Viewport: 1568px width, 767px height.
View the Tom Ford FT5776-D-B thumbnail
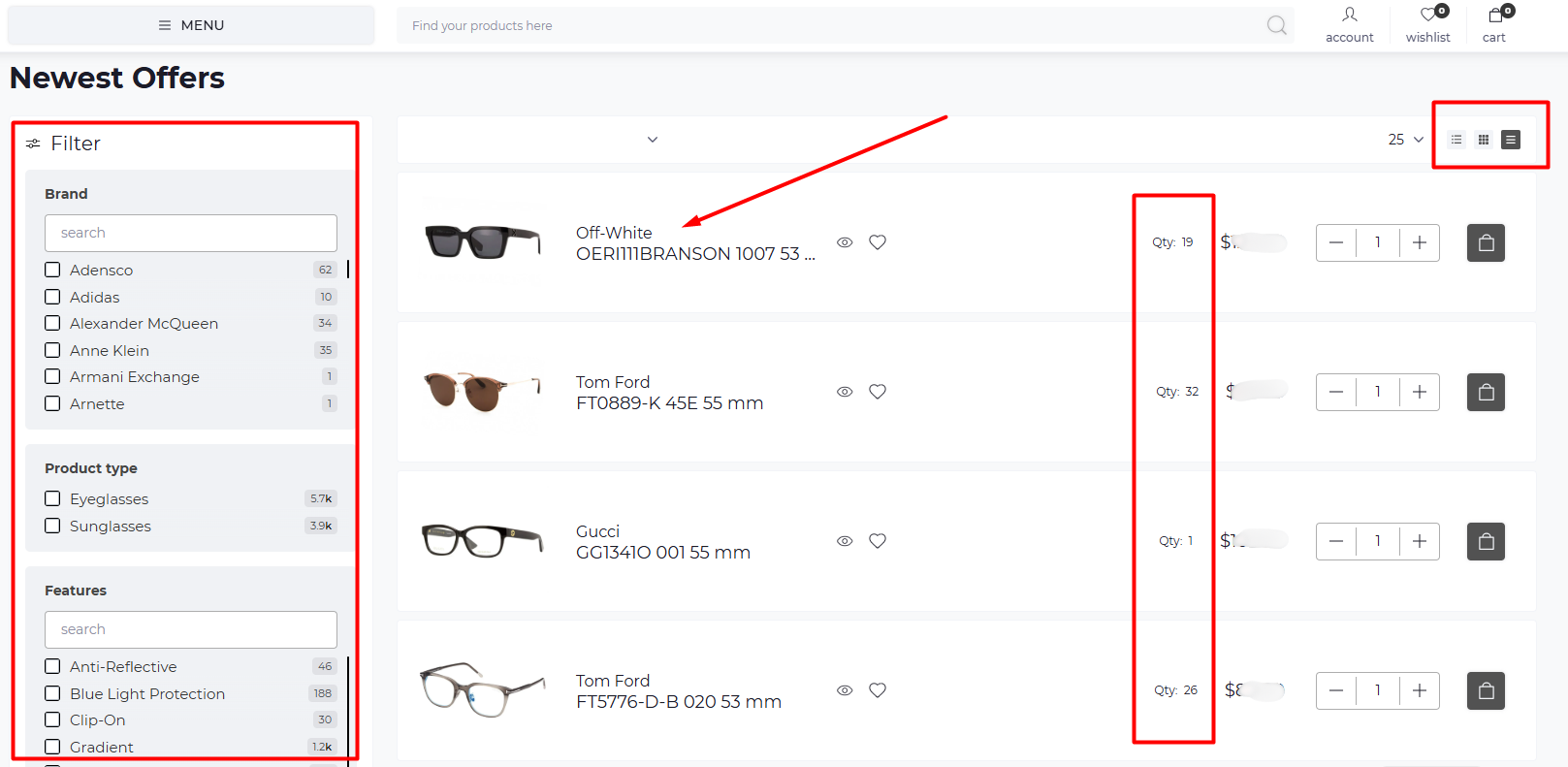(482, 689)
